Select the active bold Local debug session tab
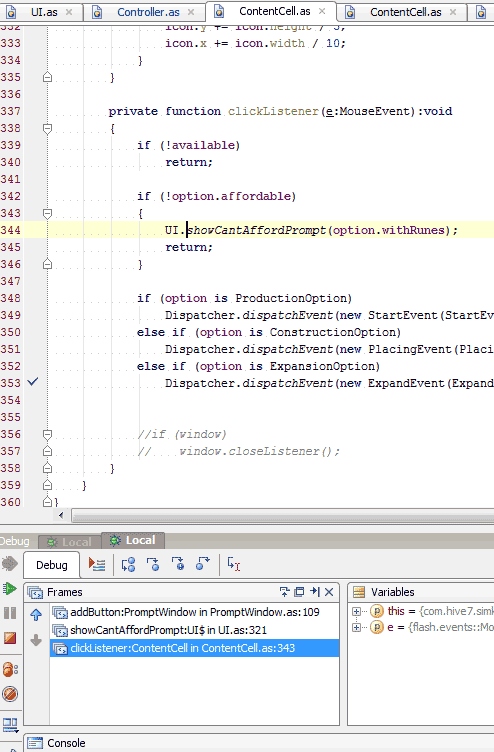 click(x=133, y=540)
